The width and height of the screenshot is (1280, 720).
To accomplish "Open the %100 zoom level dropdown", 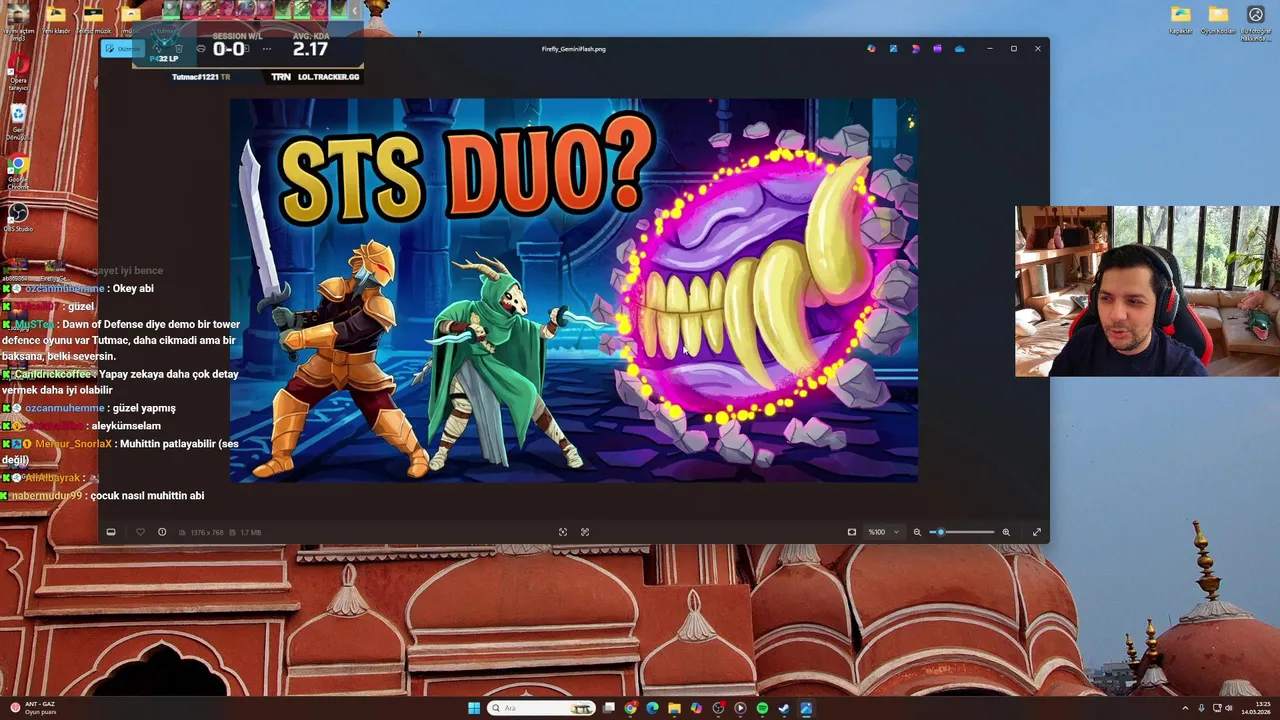I will tap(883, 532).
